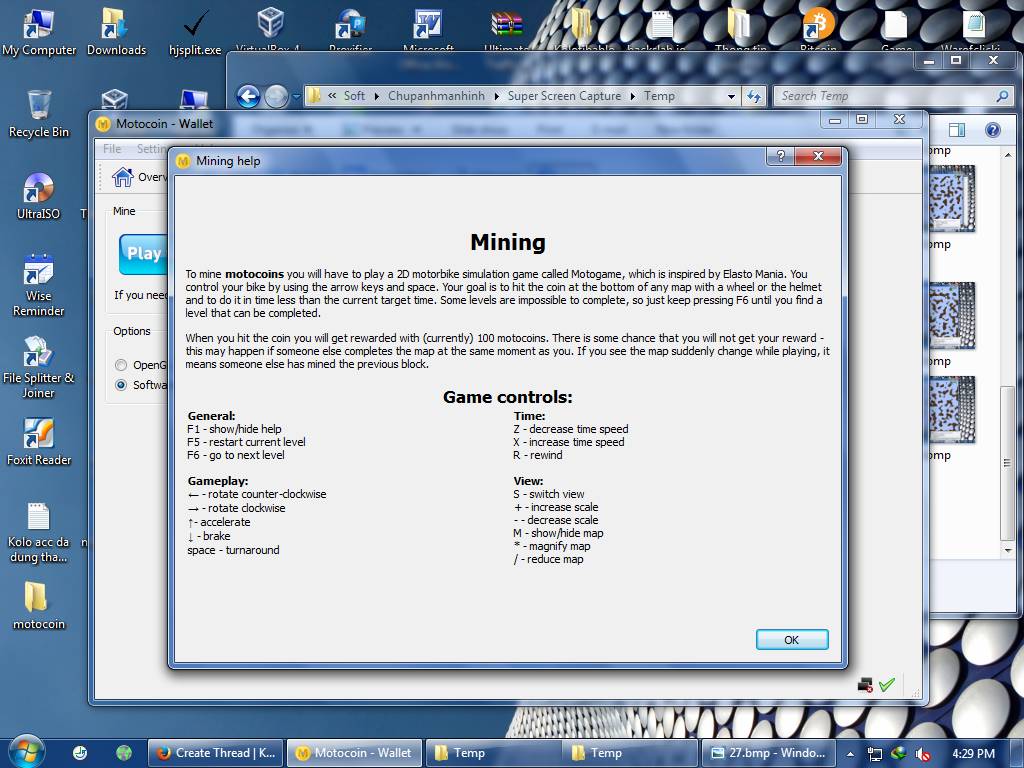
Task: Open the Settings menu in Motocoin Wallet
Action: click(x=151, y=149)
